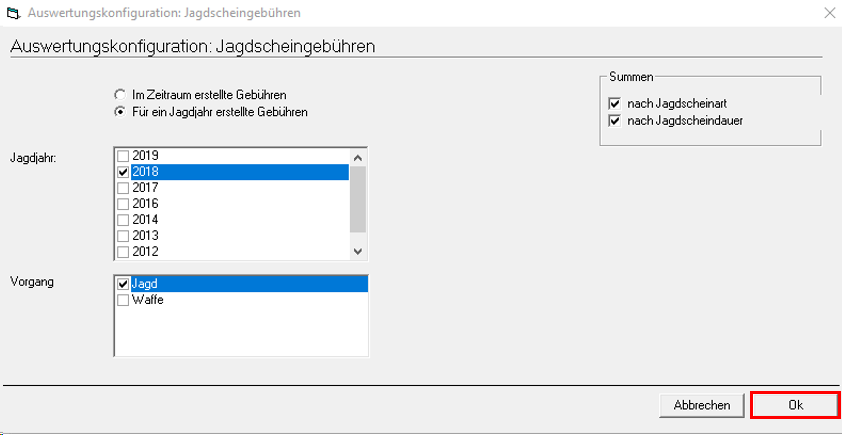The image size is (842, 435).
Task: Click the Jagdjahr list scrollbar thumb
Action: (357, 198)
